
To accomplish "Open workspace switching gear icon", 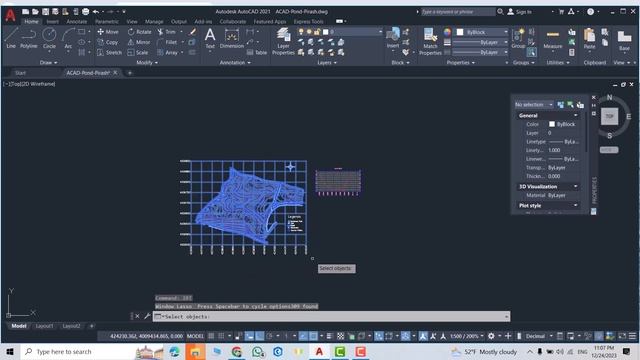I will click(491, 336).
